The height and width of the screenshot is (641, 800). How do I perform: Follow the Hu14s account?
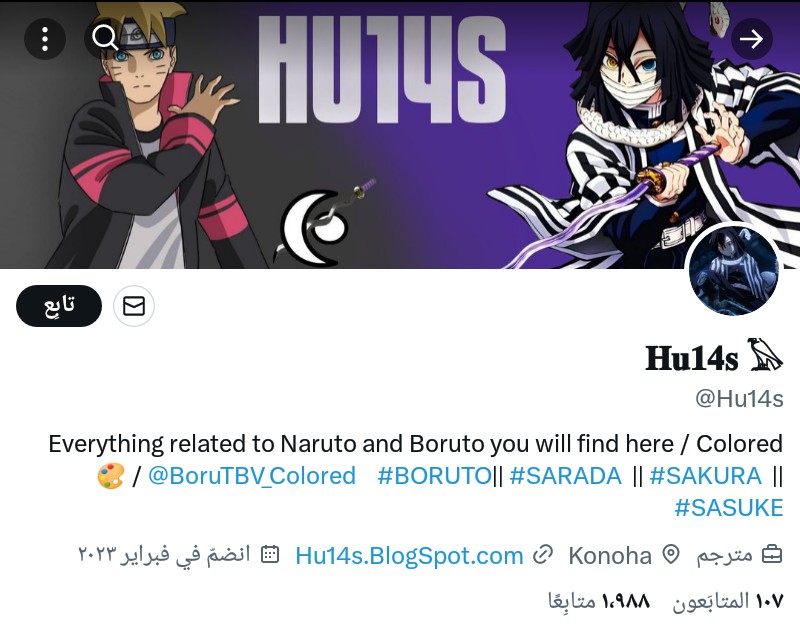coord(59,306)
